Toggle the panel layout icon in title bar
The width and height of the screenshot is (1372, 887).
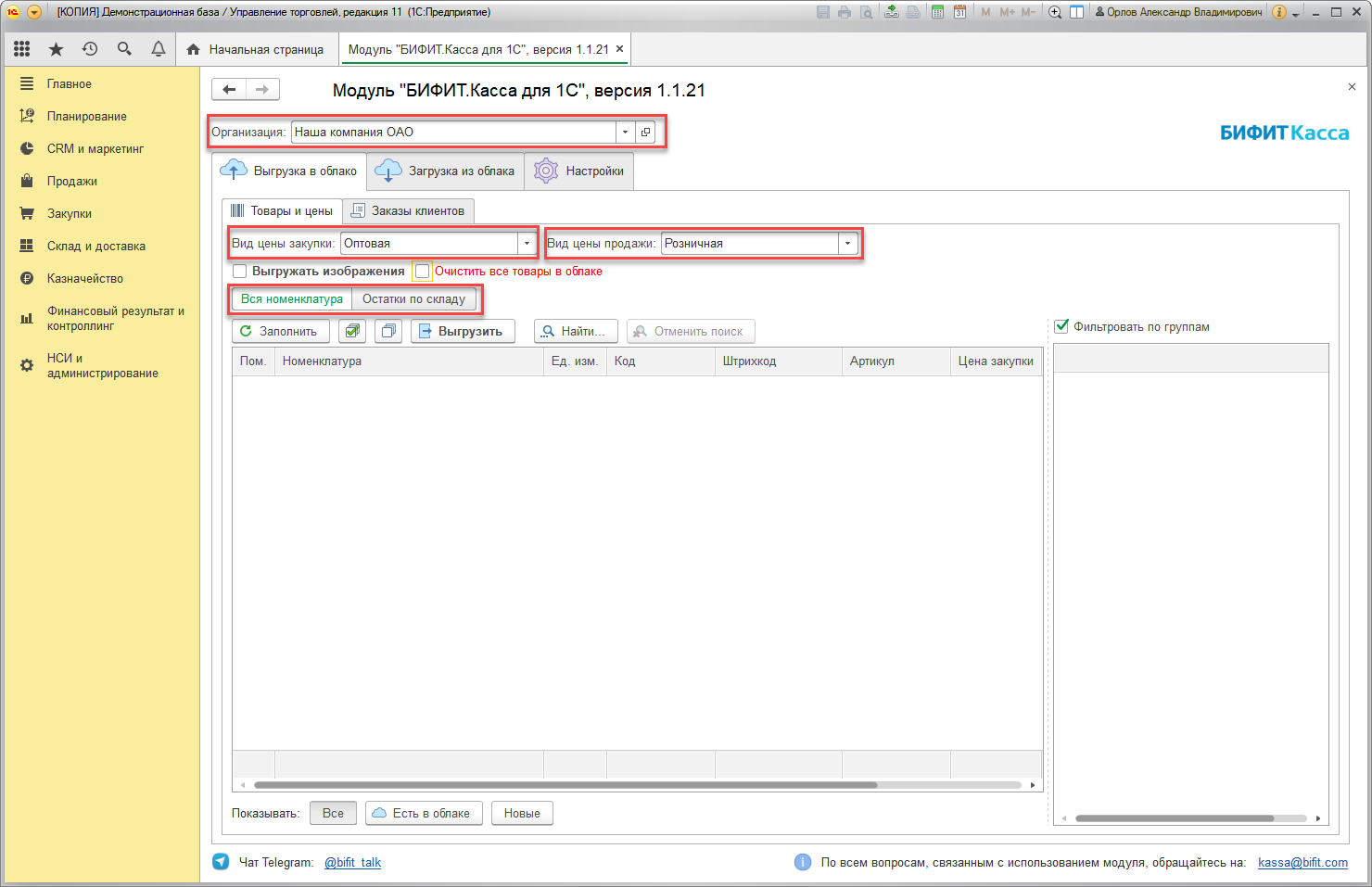pos(1076,12)
